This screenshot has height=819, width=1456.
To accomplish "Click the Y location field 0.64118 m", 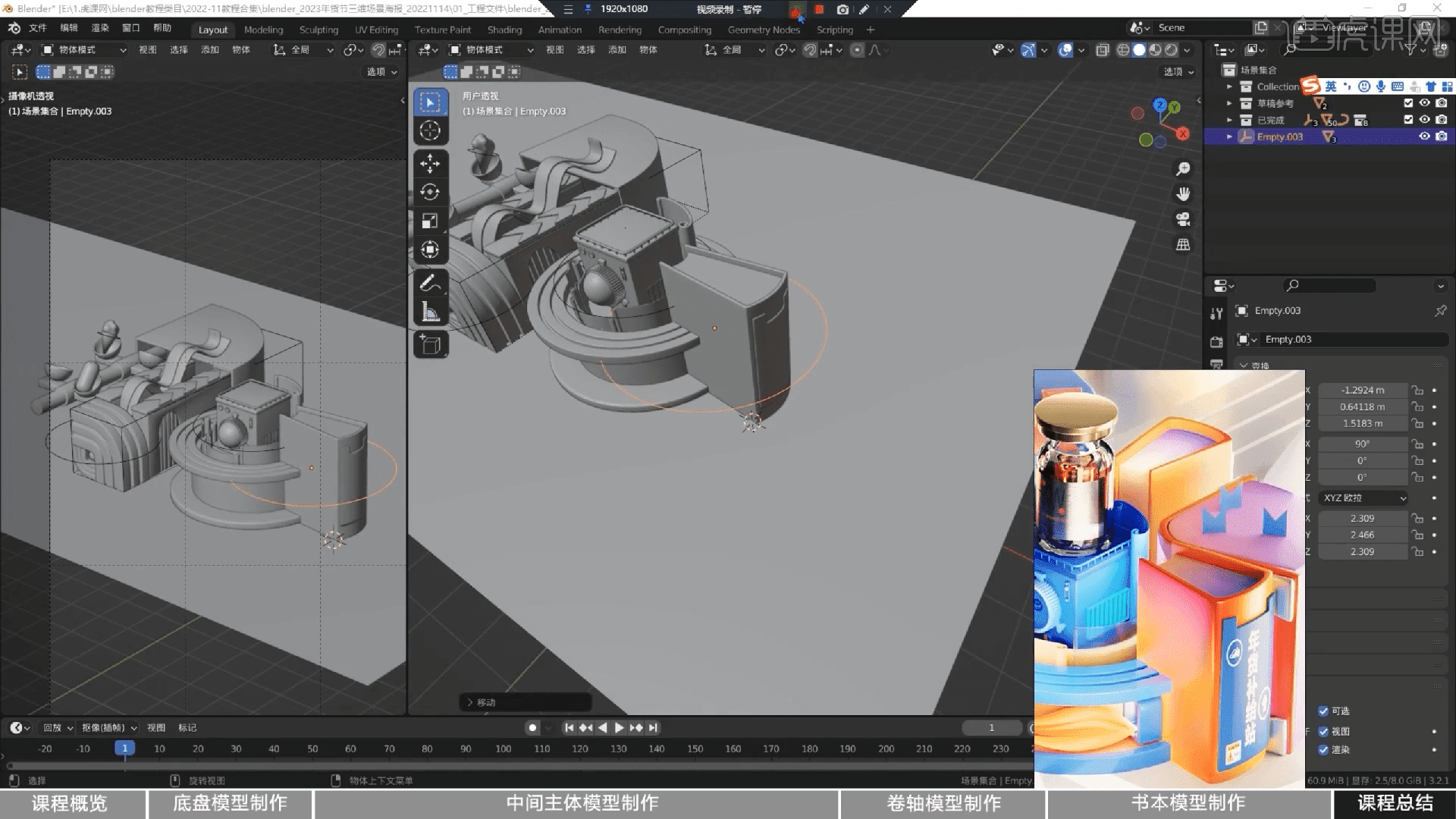I will click(x=1363, y=407).
